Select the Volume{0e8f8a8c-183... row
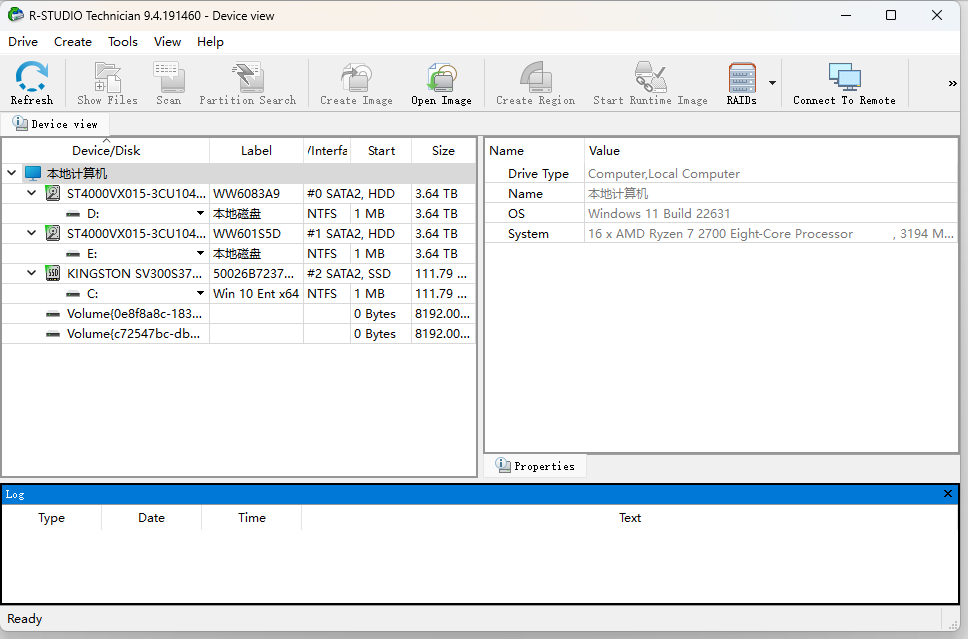The height and width of the screenshot is (639, 968). [x=238, y=314]
